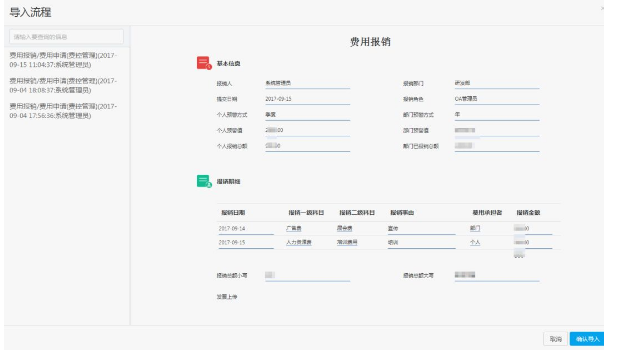Image resolution: width=617 pixels, height=360 pixels.
Task: Click the 费用承担者 column header
Action: pyautogui.click(x=487, y=213)
